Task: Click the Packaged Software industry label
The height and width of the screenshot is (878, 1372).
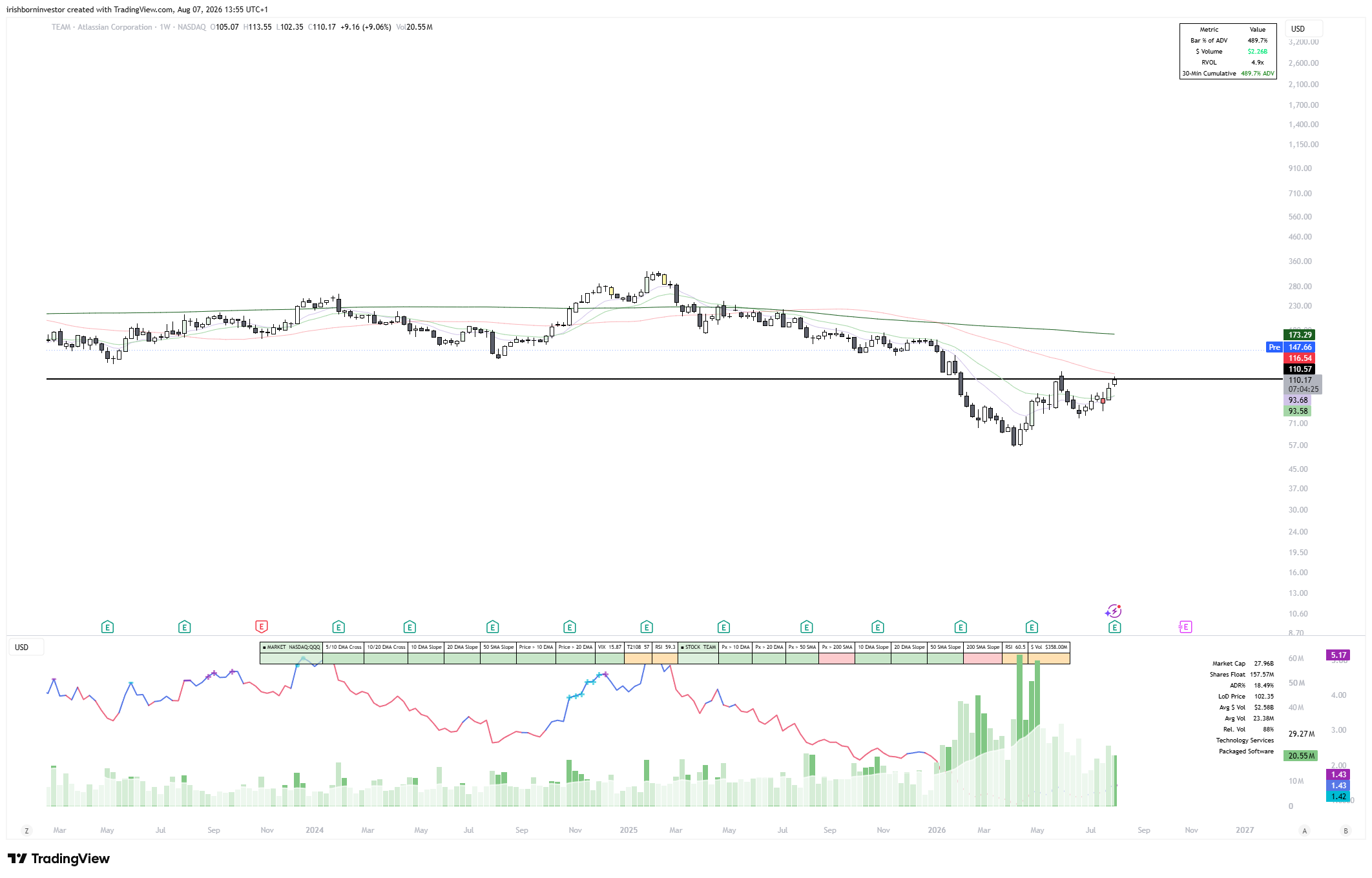Action: [1246, 751]
